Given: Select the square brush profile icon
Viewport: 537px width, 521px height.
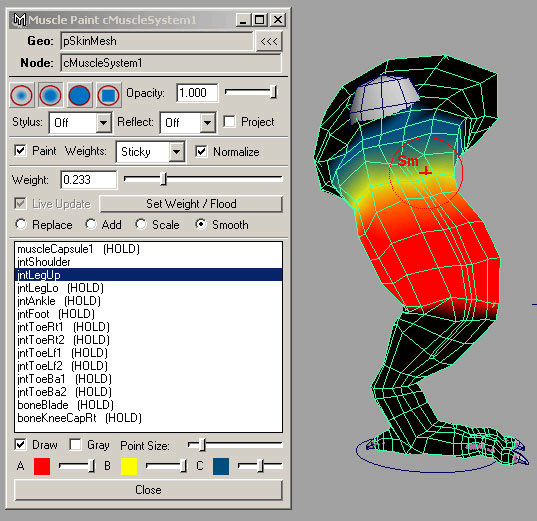Looking at the screenshot, I should click(109, 95).
